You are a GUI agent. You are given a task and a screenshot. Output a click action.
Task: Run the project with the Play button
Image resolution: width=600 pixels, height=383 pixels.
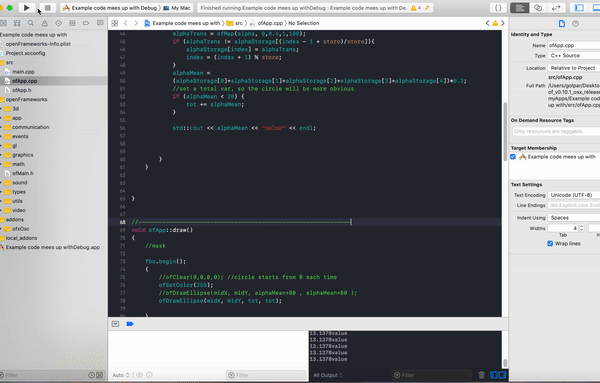coord(26,8)
